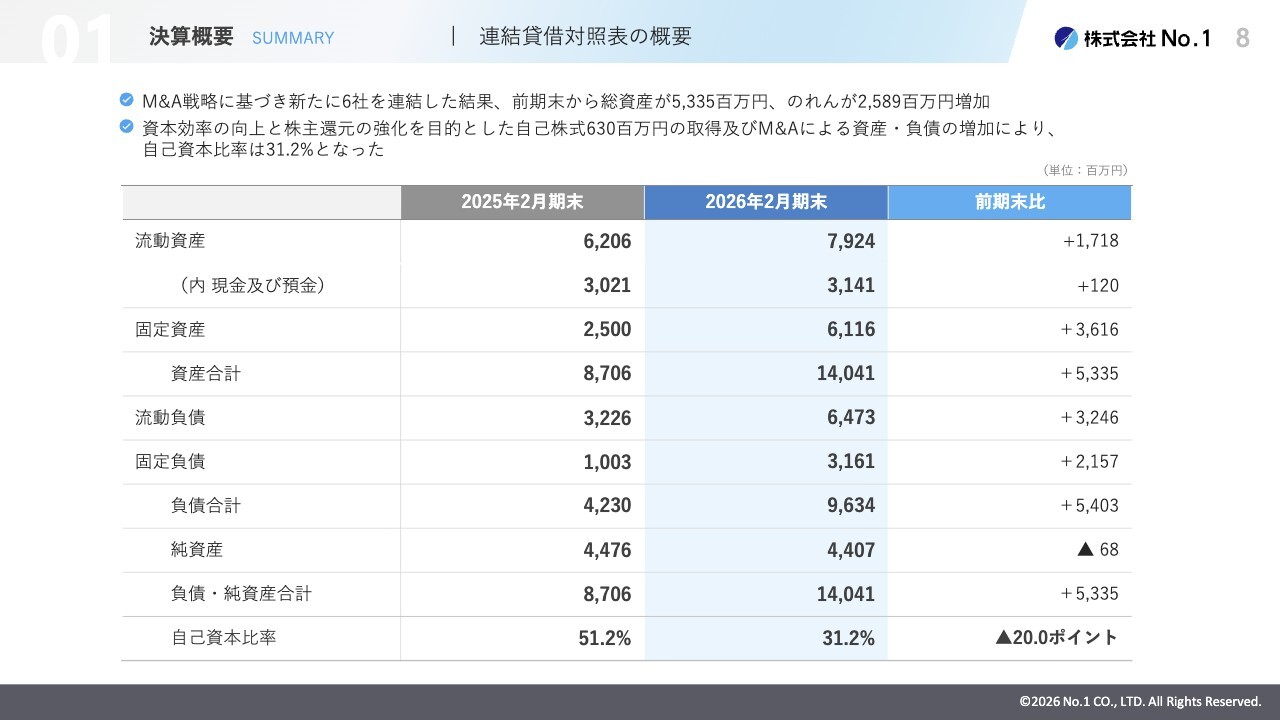Image resolution: width=1280 pixels, height=720 pixels.
Task: Click the first blue checkmark bullet icon
Action: click(126, 100)
